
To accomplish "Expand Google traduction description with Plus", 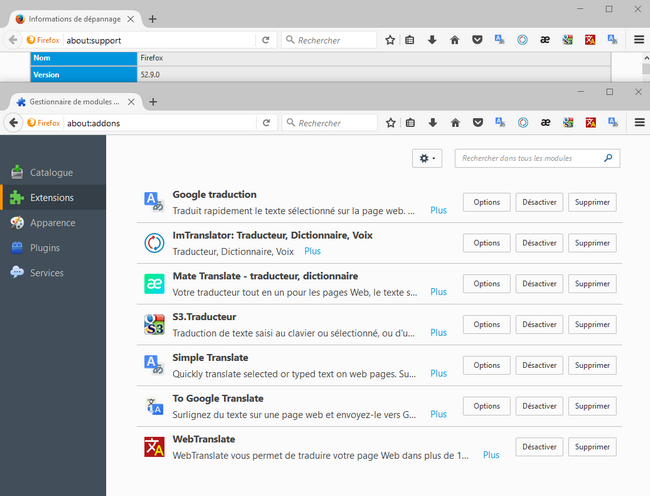I will coord(438,211).
